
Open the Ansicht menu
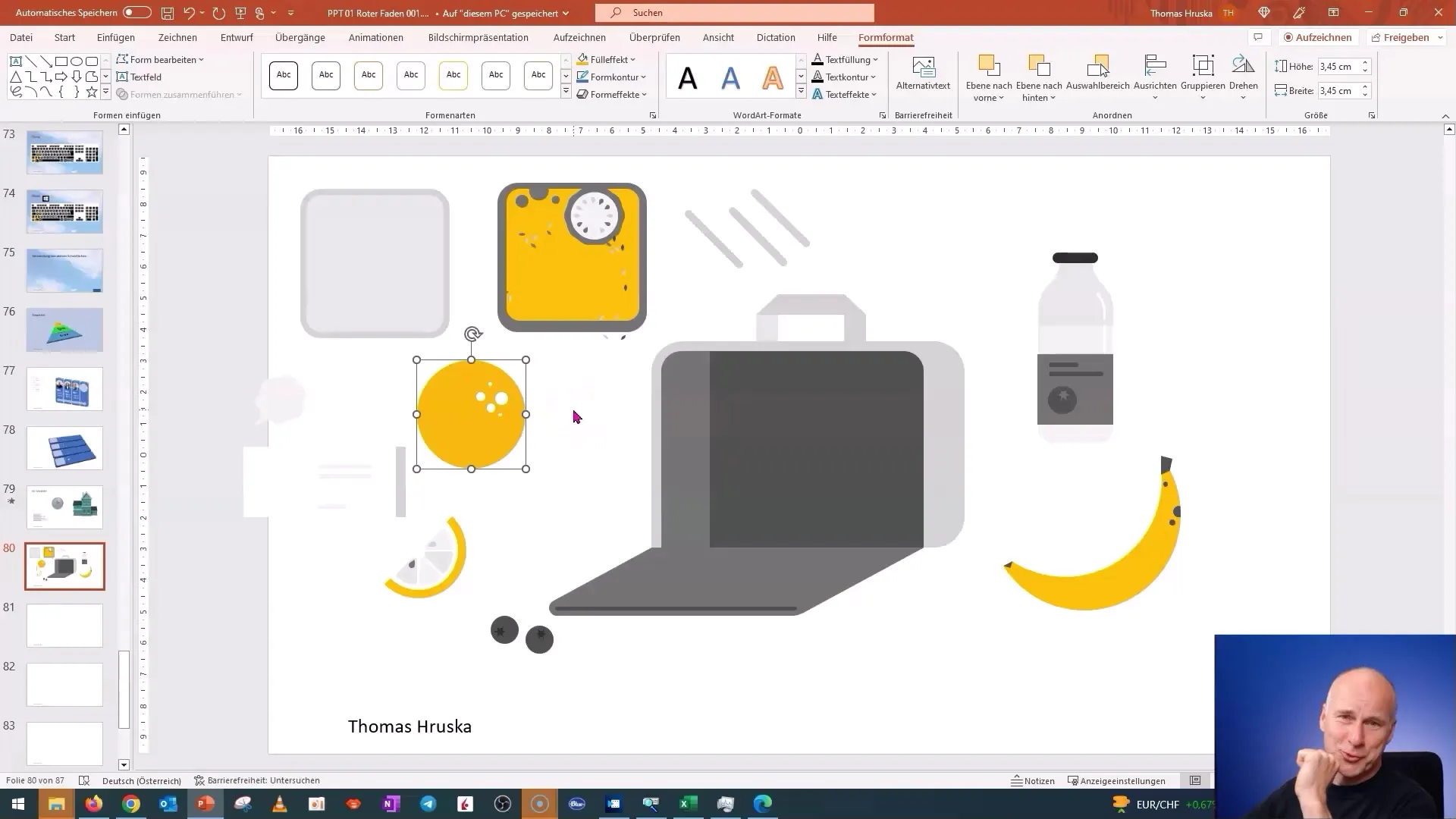tap(718, 38)
